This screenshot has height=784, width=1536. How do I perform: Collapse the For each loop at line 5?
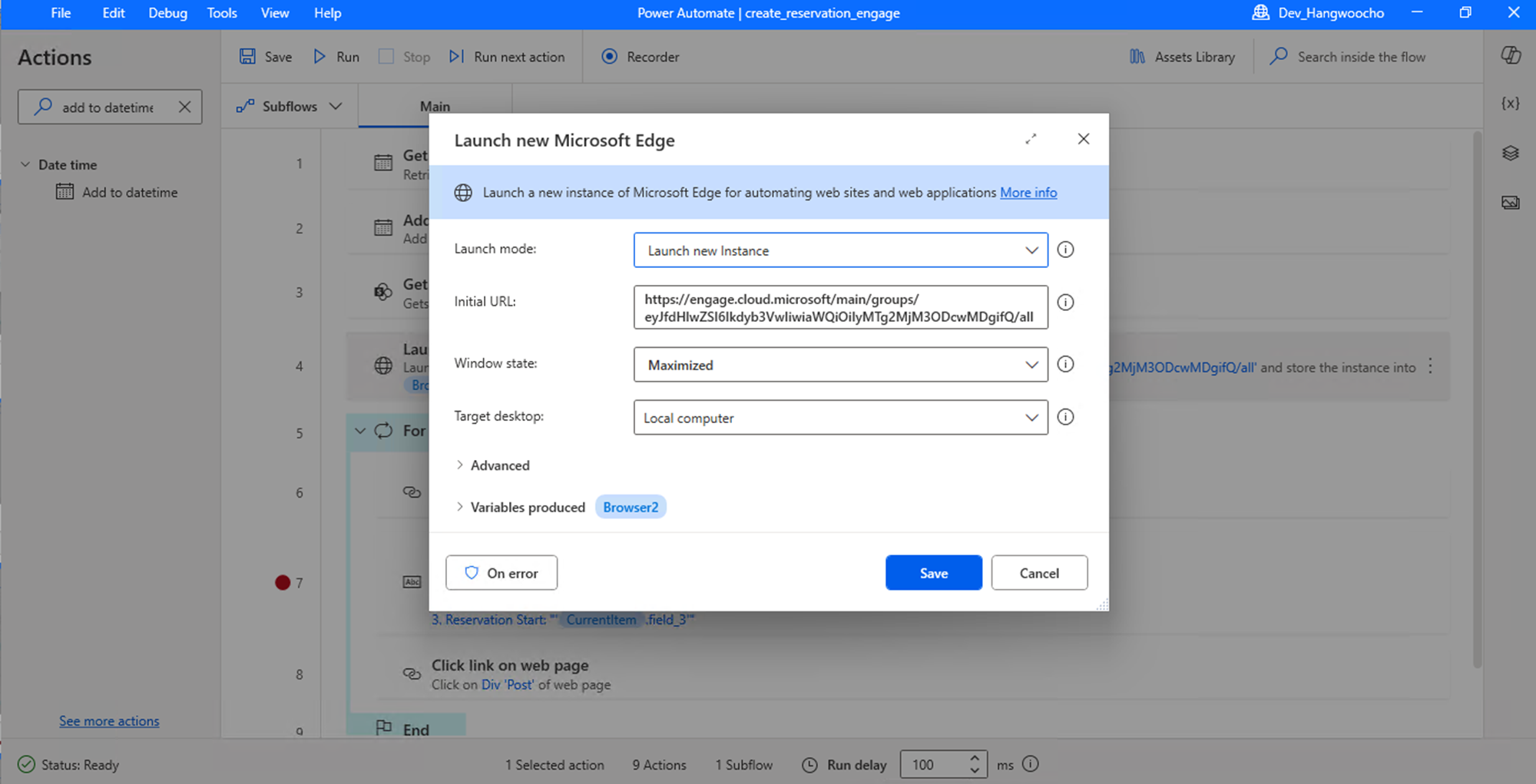click(x=360, y=431)
